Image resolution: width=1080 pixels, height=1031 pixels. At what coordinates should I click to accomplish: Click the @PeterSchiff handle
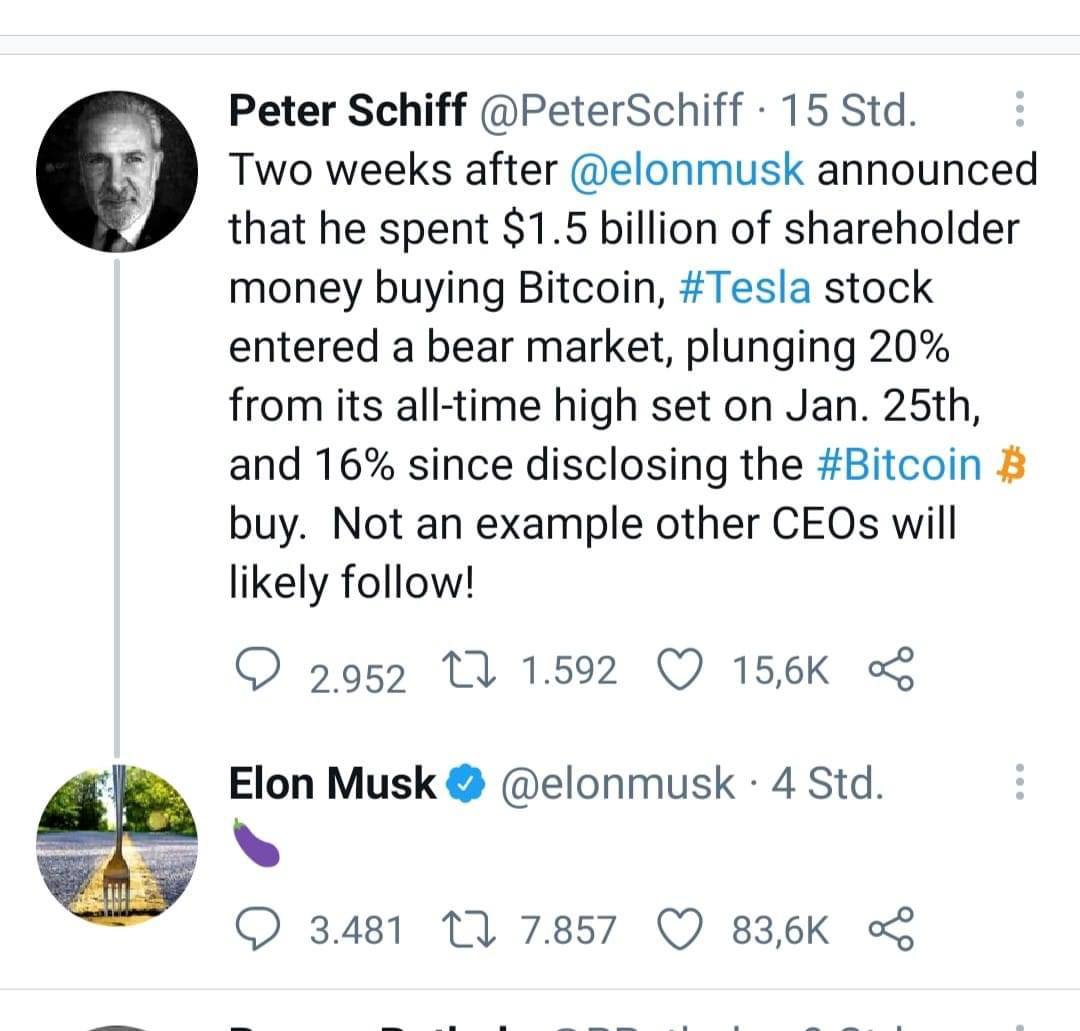(x=612, y=111)
